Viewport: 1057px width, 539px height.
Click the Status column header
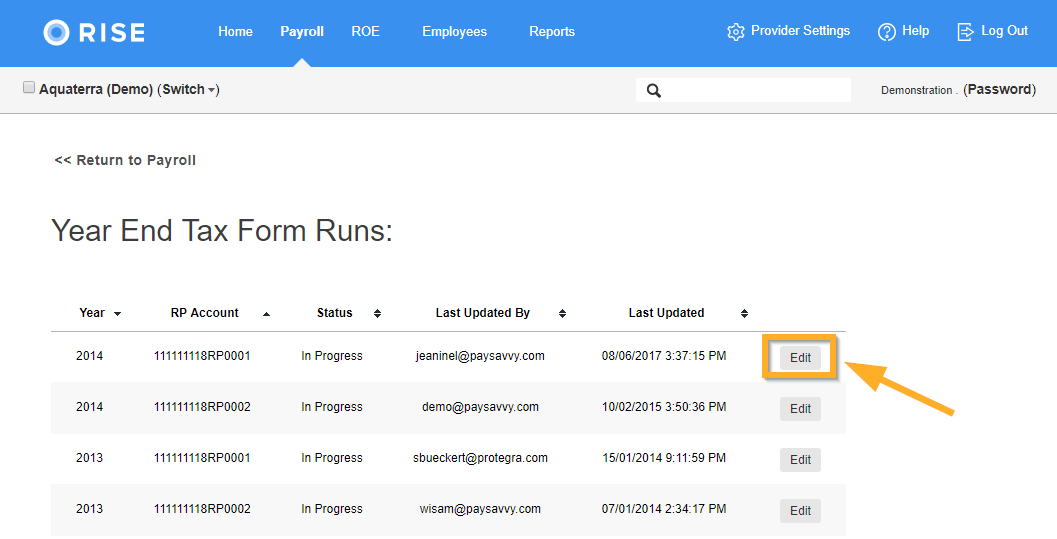[x=335, y=313]
